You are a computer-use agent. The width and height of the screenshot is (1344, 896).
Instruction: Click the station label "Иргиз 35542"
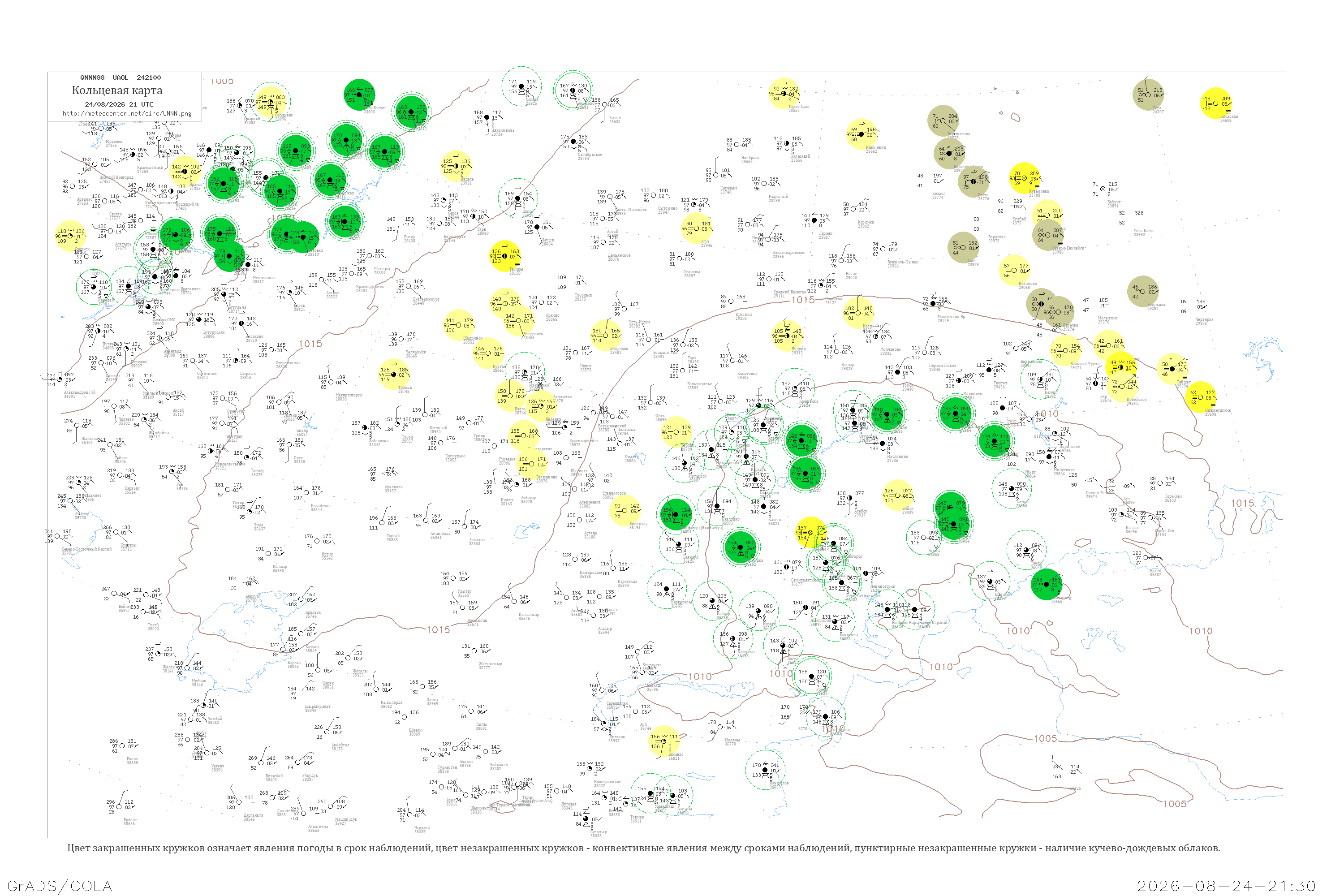[x=327, y=556]
